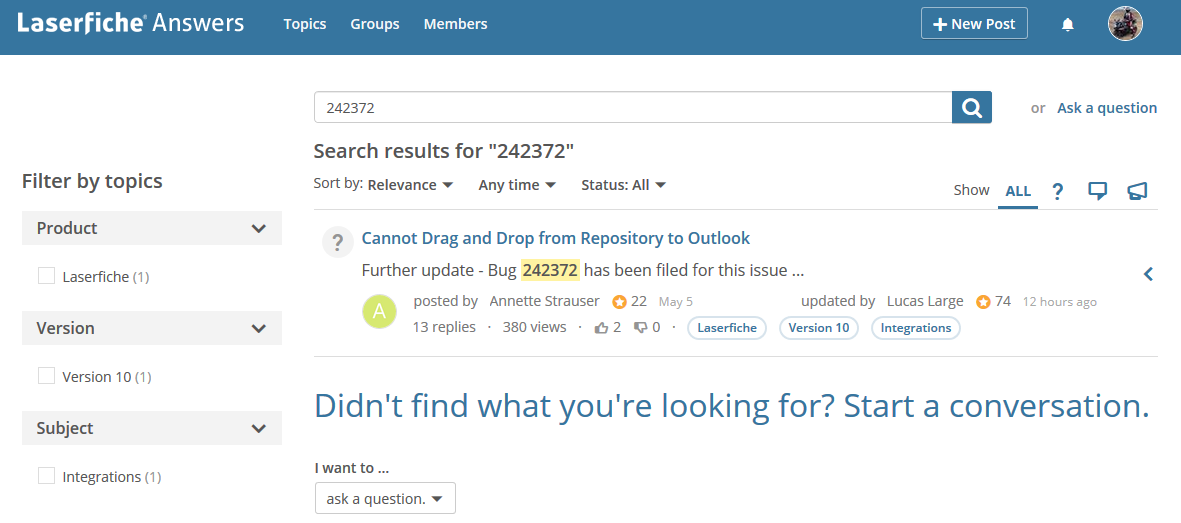Click the '12 hours ago' timestamp
Image resolution: width=1181 pixels, height=523 pixels.
coord(1059,302)
